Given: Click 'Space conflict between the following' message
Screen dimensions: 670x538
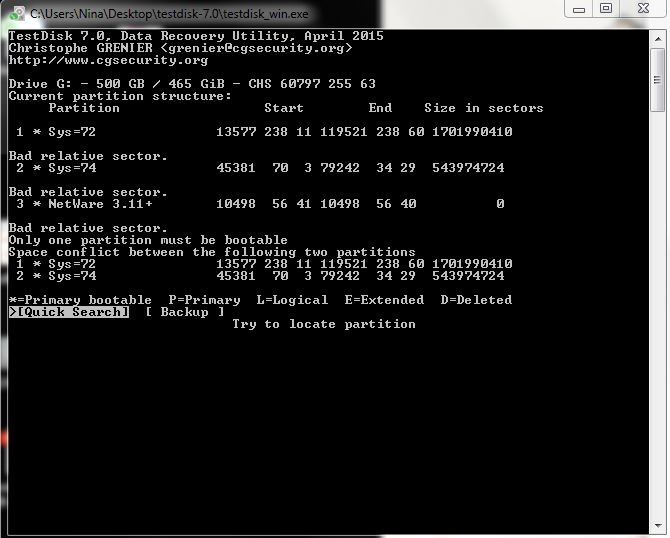Looking at the screenshot, I should point(212,252).
